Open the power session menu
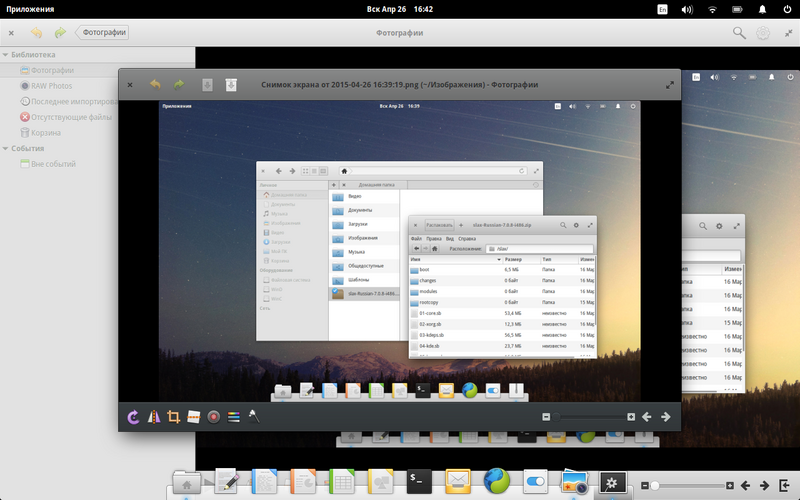Viewport: 800px width, 500px height. [787, 9]
